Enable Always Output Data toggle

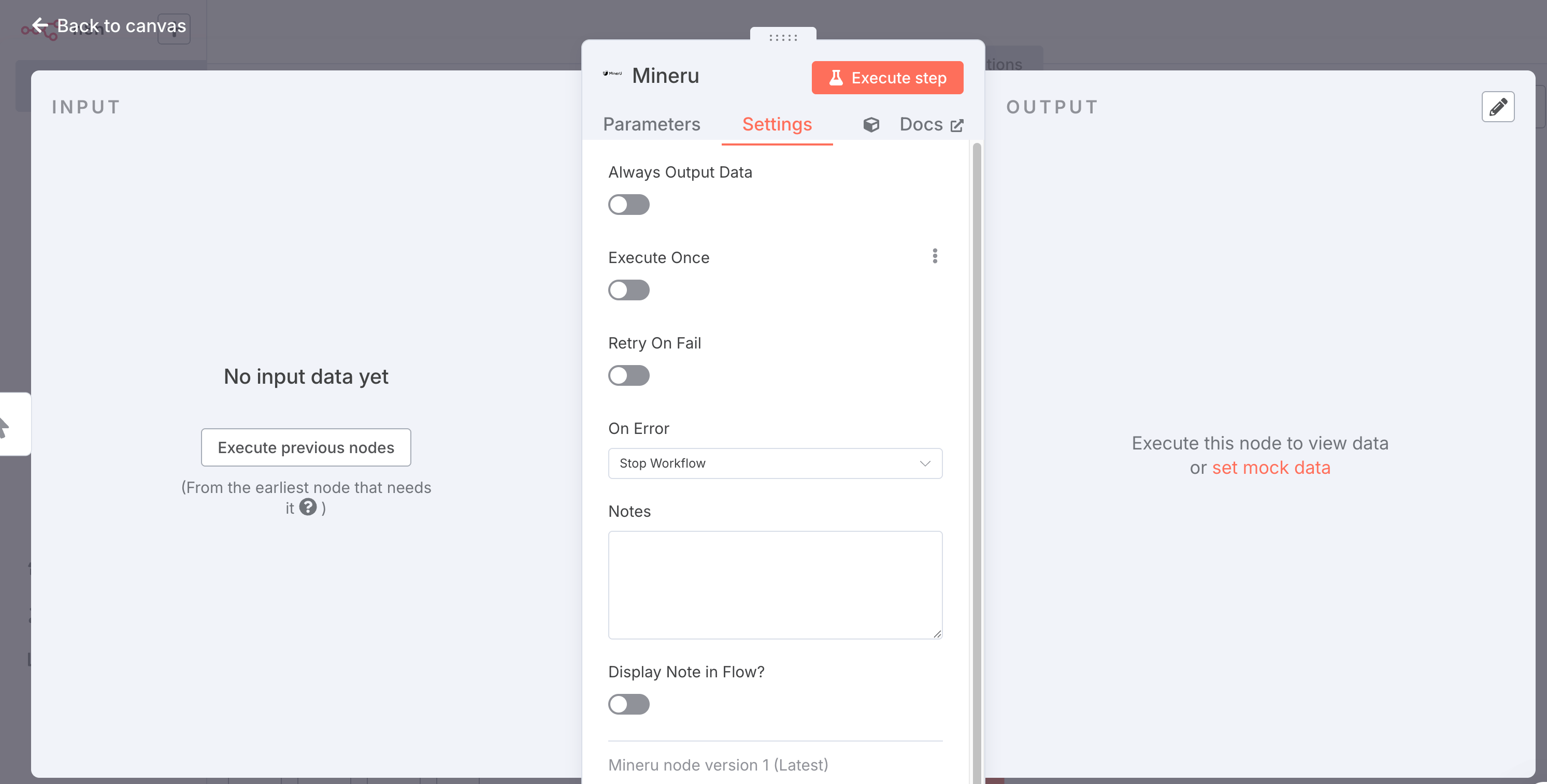pyautogui.click(x=628, y=205)
